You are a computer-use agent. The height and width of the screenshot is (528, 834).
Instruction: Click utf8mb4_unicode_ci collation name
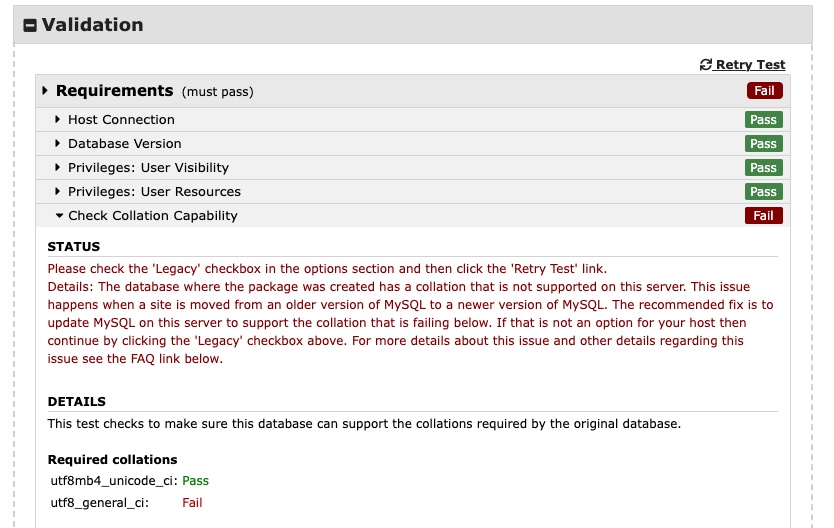[114, 481]
